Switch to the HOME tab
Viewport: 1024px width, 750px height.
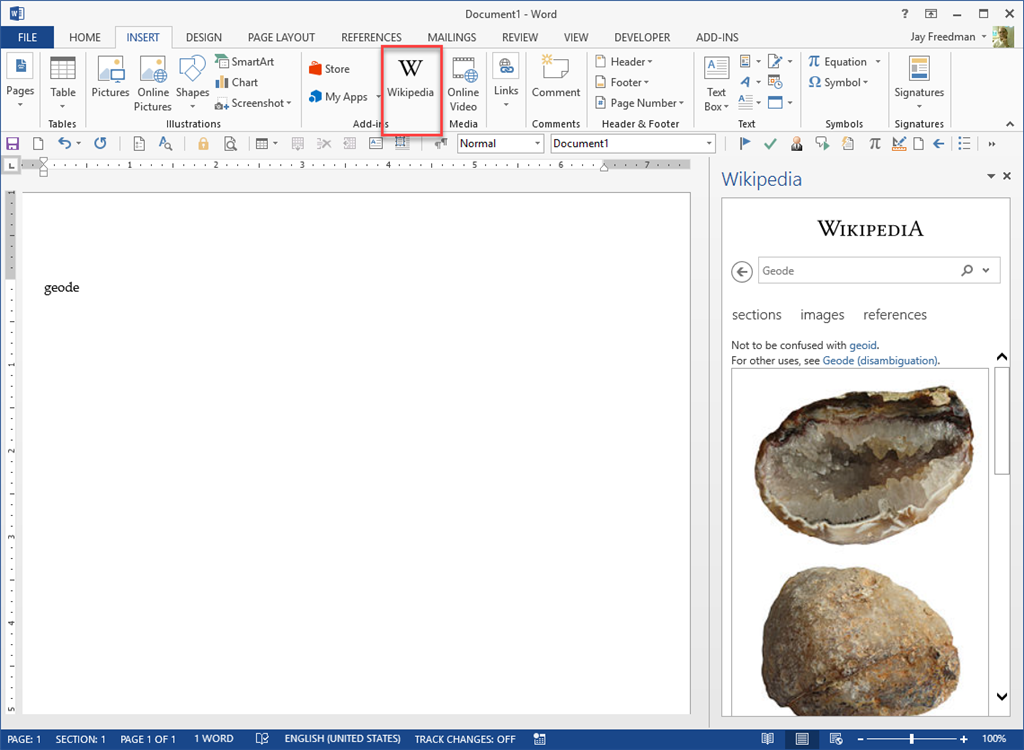coord(85,37)
